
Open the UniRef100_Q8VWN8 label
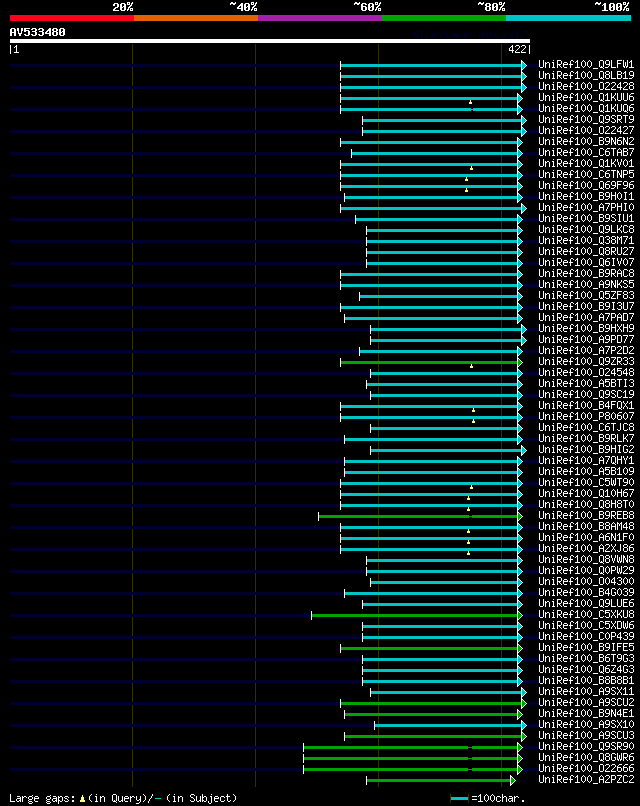586,560
